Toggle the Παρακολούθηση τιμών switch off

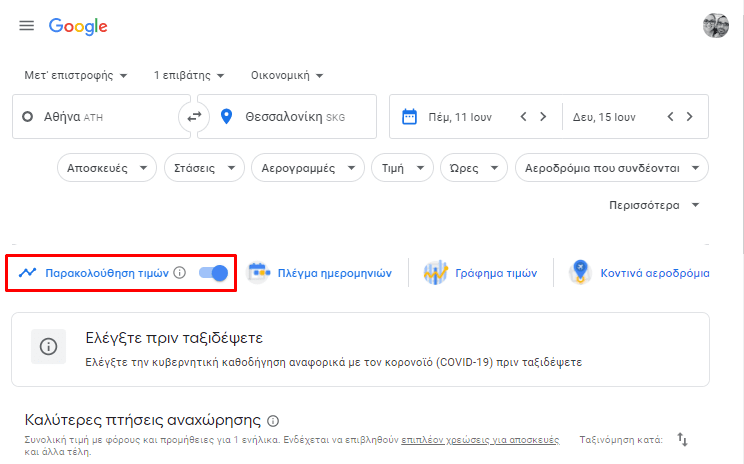tap(214, 273)
